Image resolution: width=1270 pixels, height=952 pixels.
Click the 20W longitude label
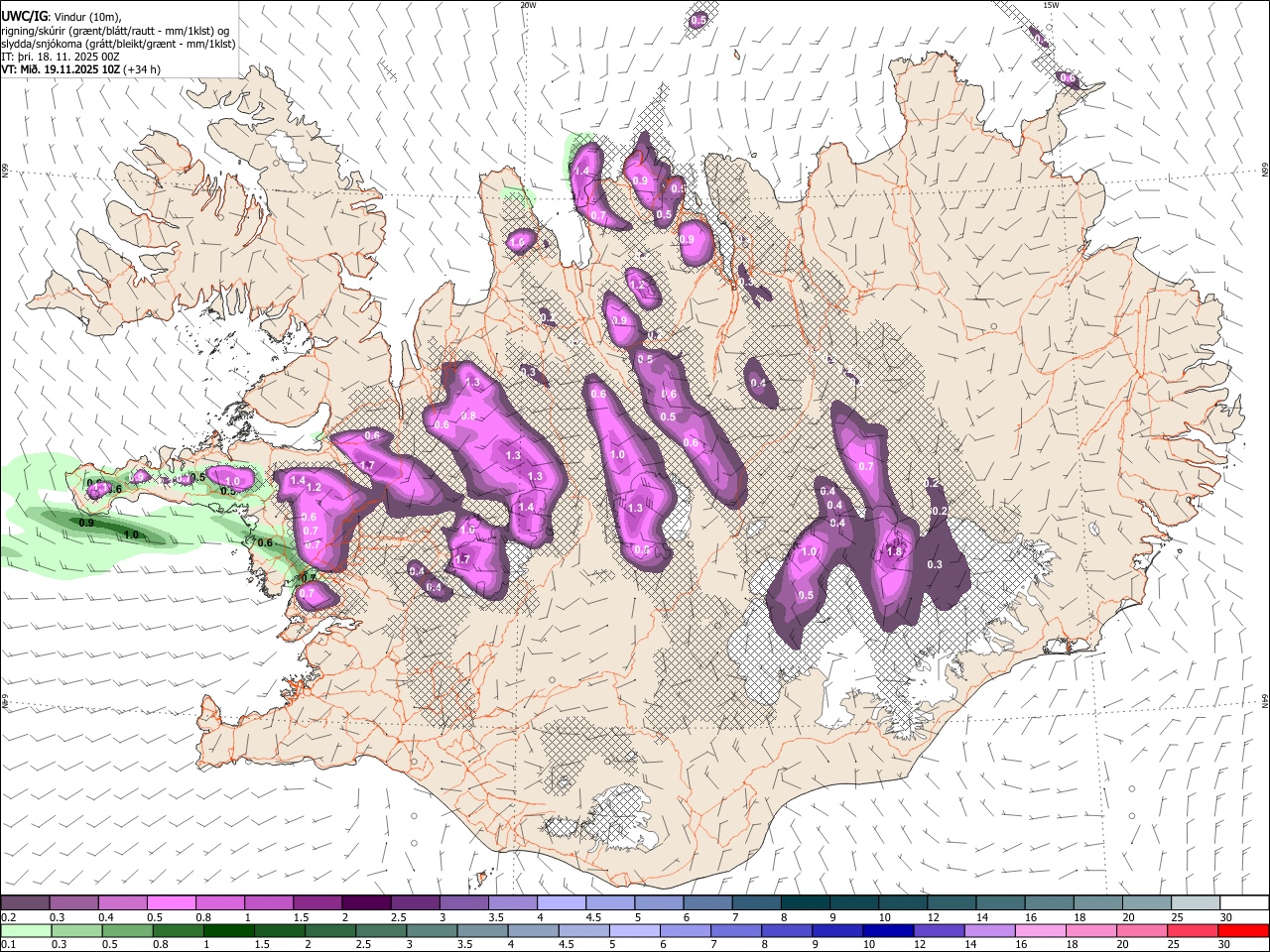tap(528, 5)
